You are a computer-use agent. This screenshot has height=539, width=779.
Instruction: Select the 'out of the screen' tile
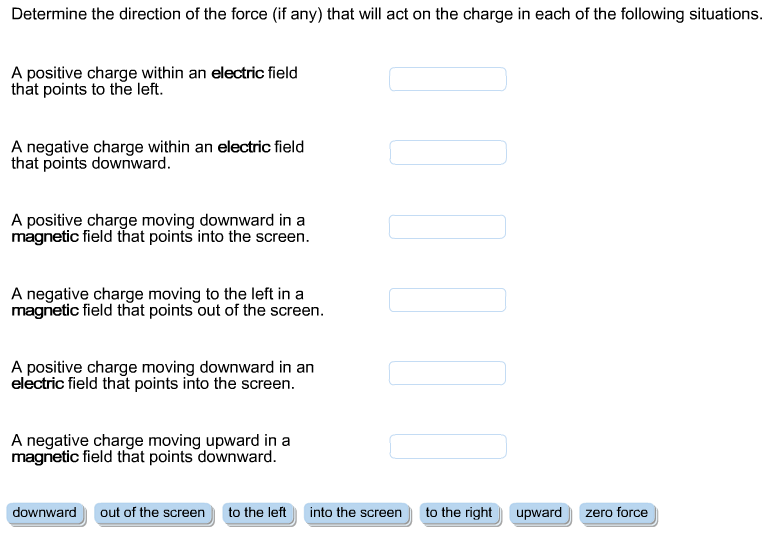click(x=152, y=513)
